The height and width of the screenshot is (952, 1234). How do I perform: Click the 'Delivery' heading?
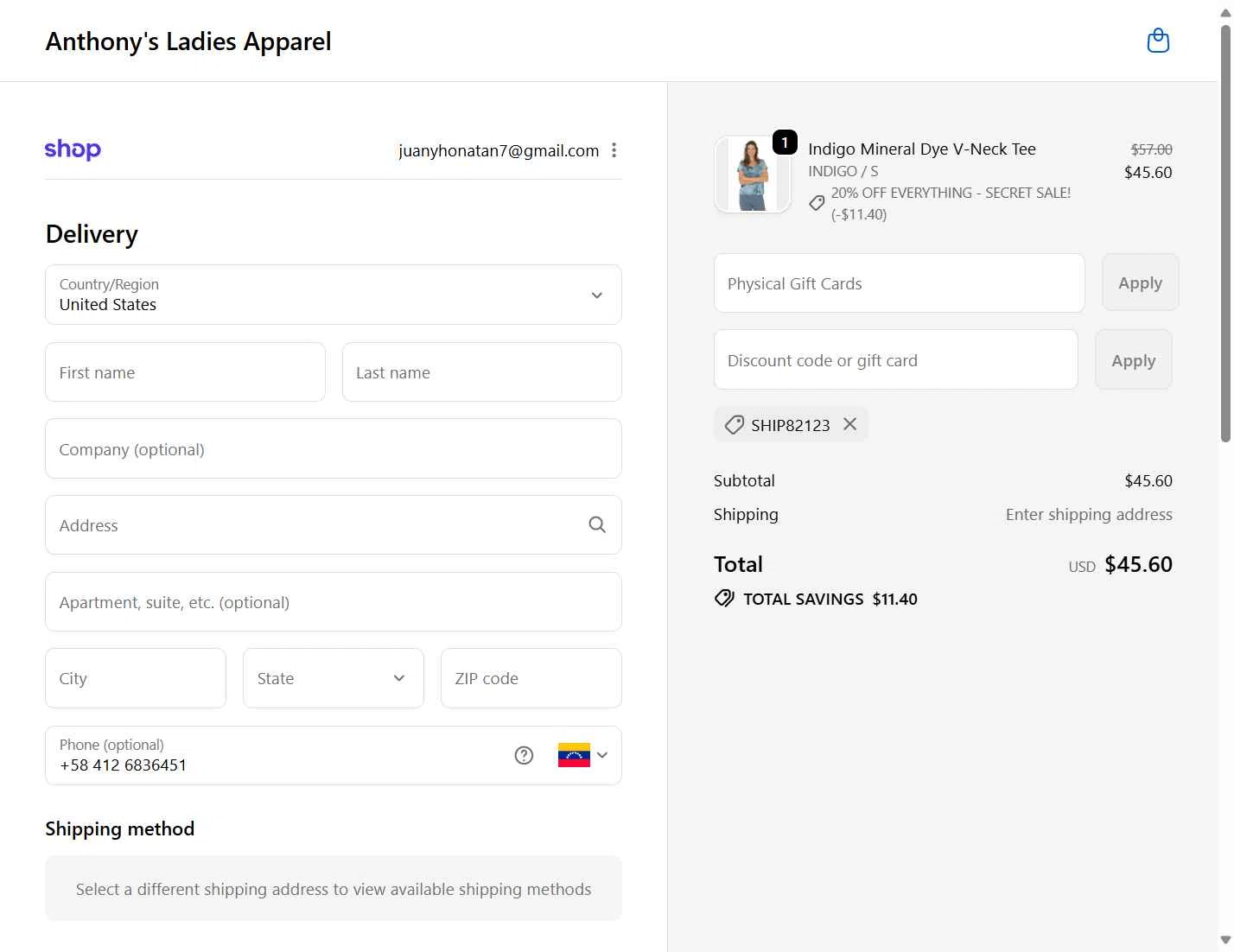[92, 234]
